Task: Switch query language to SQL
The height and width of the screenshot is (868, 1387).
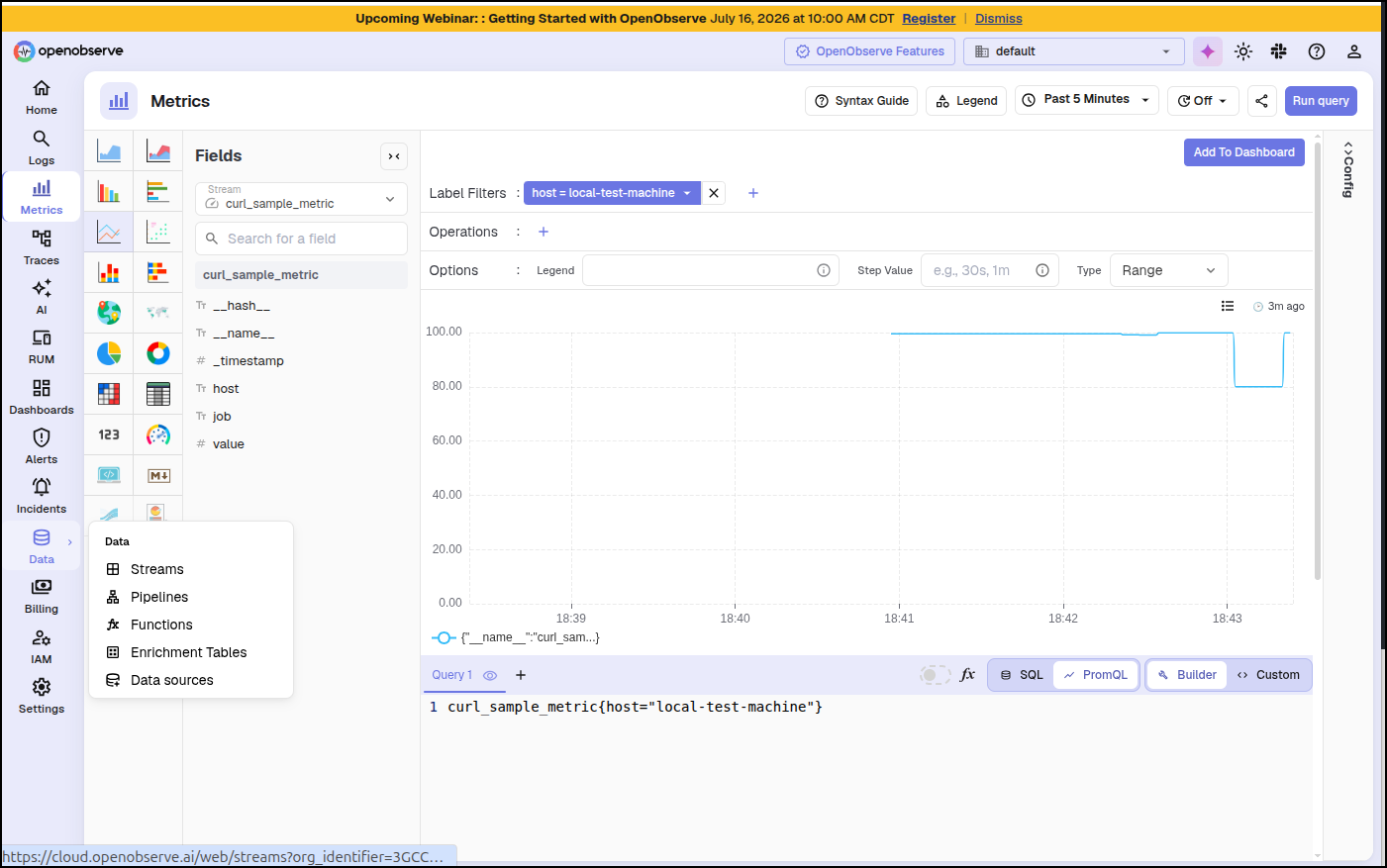Action: click(1022, 675)
